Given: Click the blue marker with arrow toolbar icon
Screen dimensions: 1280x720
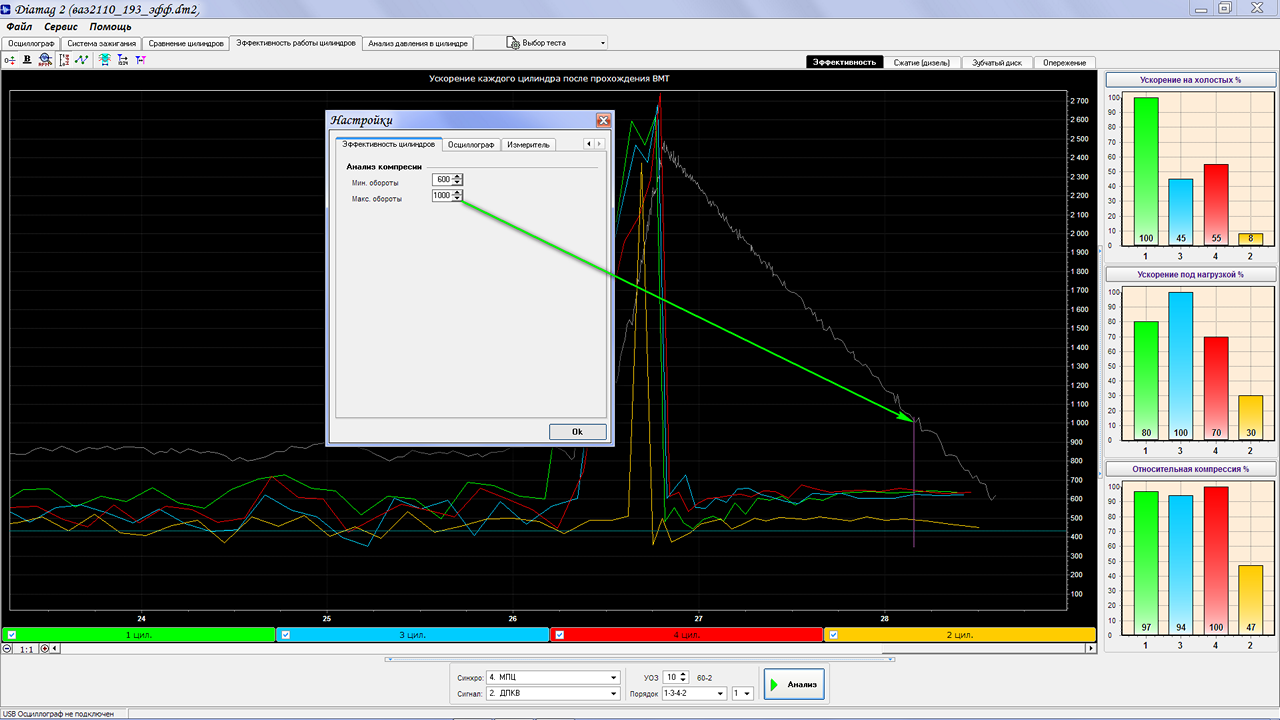Looking at the screenshot, I should point(122,60).
